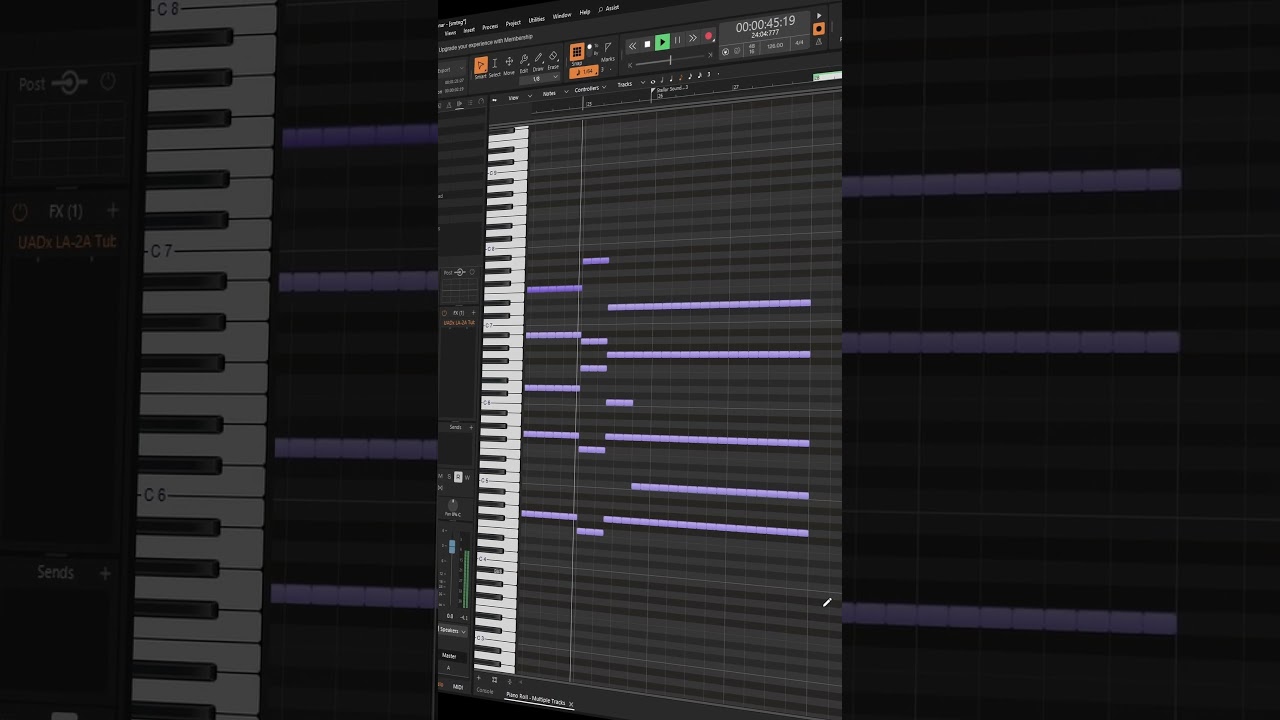Open the 1/8 draw duration dropdown

click(x=540, y=77)
